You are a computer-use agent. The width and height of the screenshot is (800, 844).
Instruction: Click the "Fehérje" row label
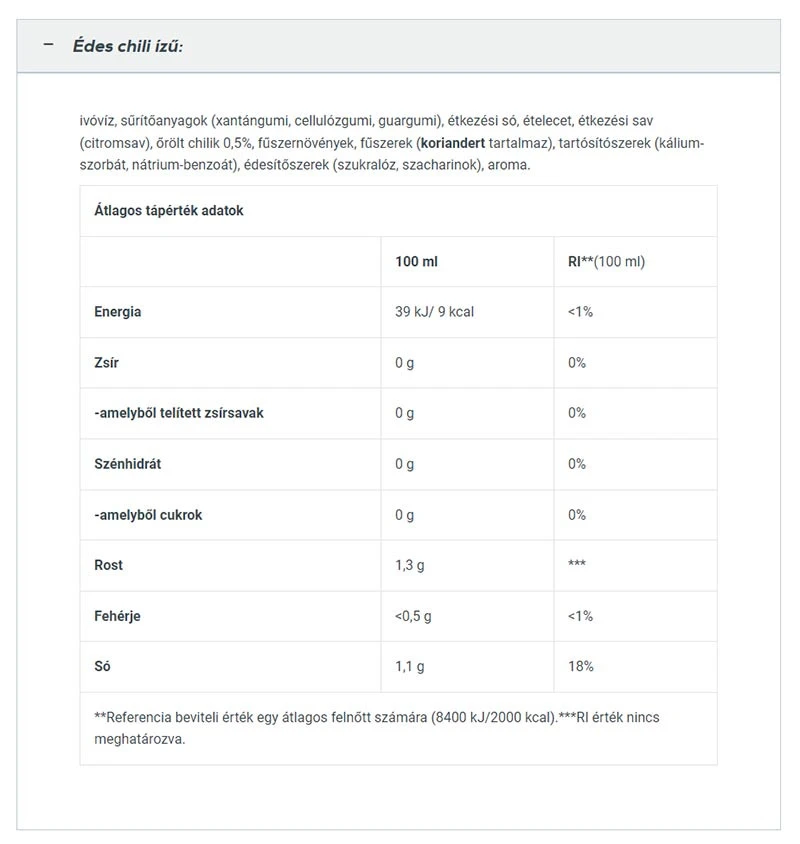(117, 616)
